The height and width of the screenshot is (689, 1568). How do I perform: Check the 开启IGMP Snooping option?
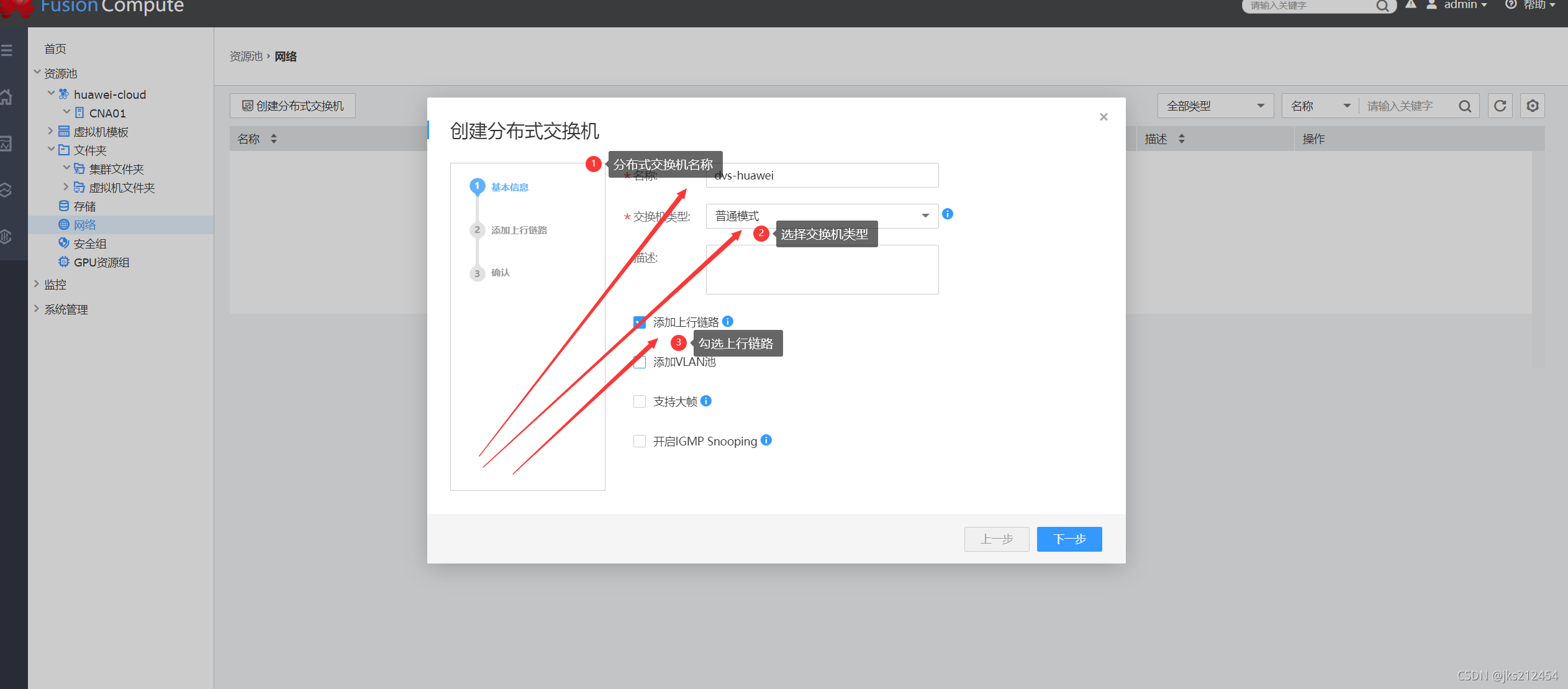click(640, 440)
